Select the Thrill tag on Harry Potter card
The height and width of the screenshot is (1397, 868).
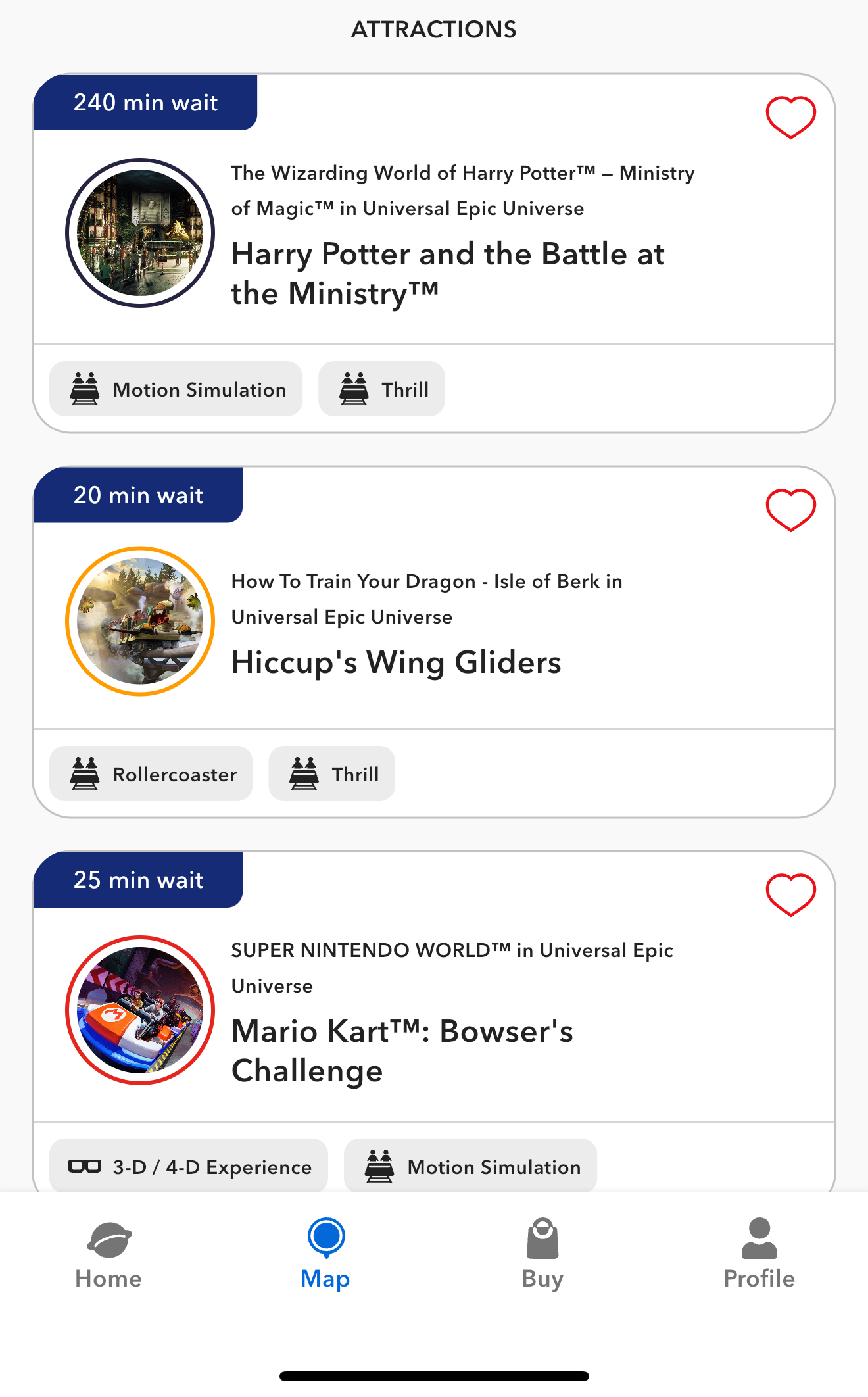381,389
